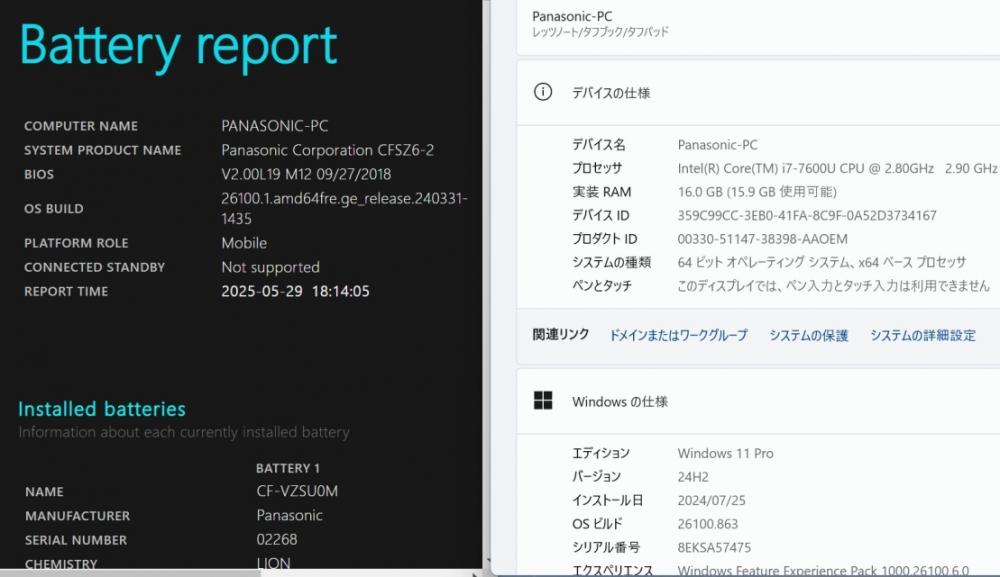Viewport: 1000px width, 577px height.
Task: Click the "レッツノート/タフブック/タフパッド" subtitle
Action: click(600, 32)
